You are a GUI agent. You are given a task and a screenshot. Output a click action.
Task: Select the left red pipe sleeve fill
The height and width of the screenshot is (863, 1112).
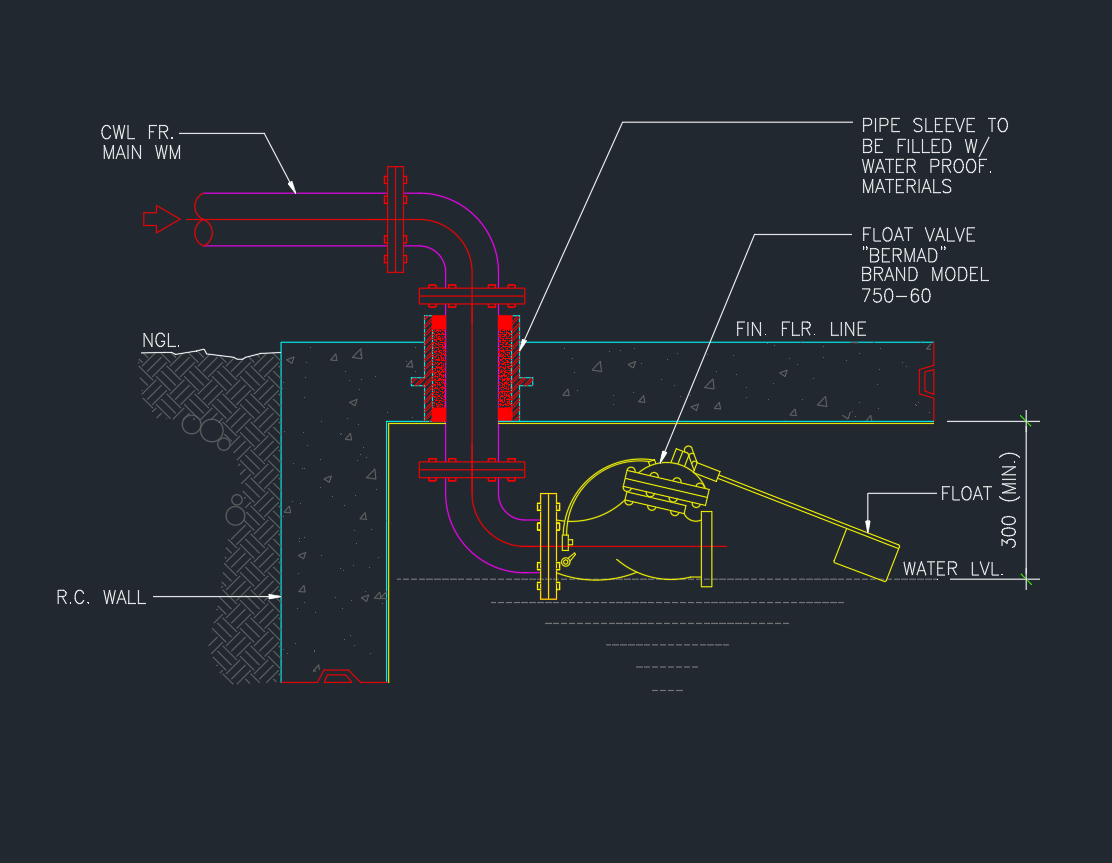pos(437,369)
